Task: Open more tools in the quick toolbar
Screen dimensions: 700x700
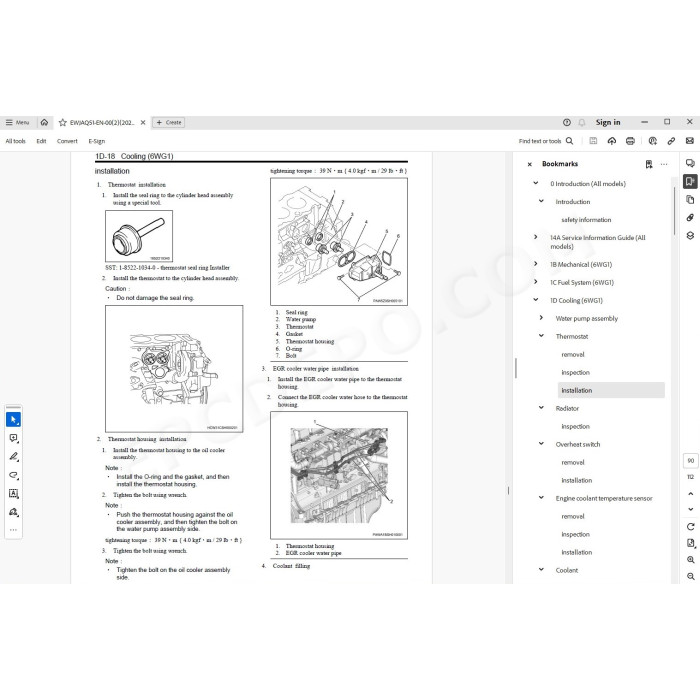Action: pos(13,530)
